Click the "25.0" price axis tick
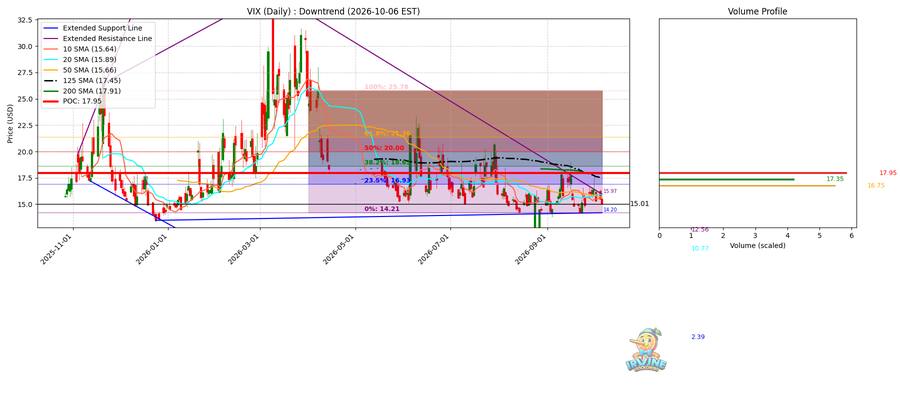900x400 pixels. point(25,99)
